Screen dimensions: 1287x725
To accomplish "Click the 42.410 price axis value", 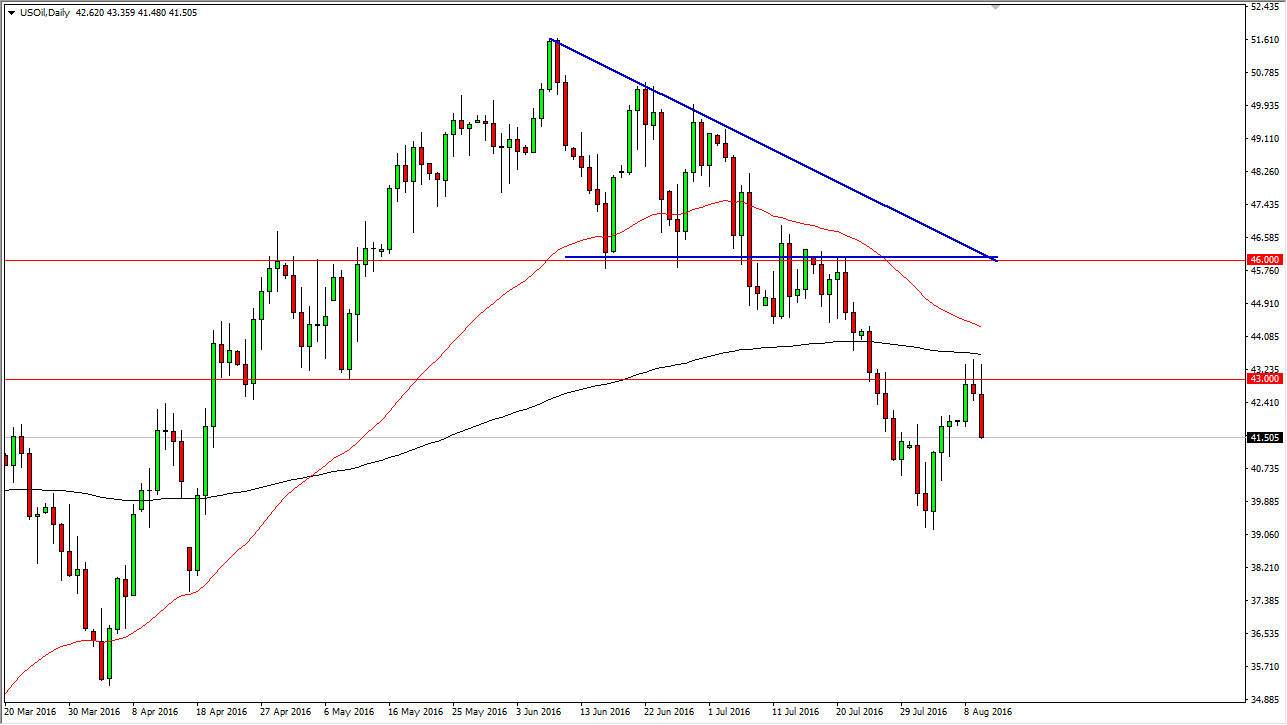I will click(1265, 402).
